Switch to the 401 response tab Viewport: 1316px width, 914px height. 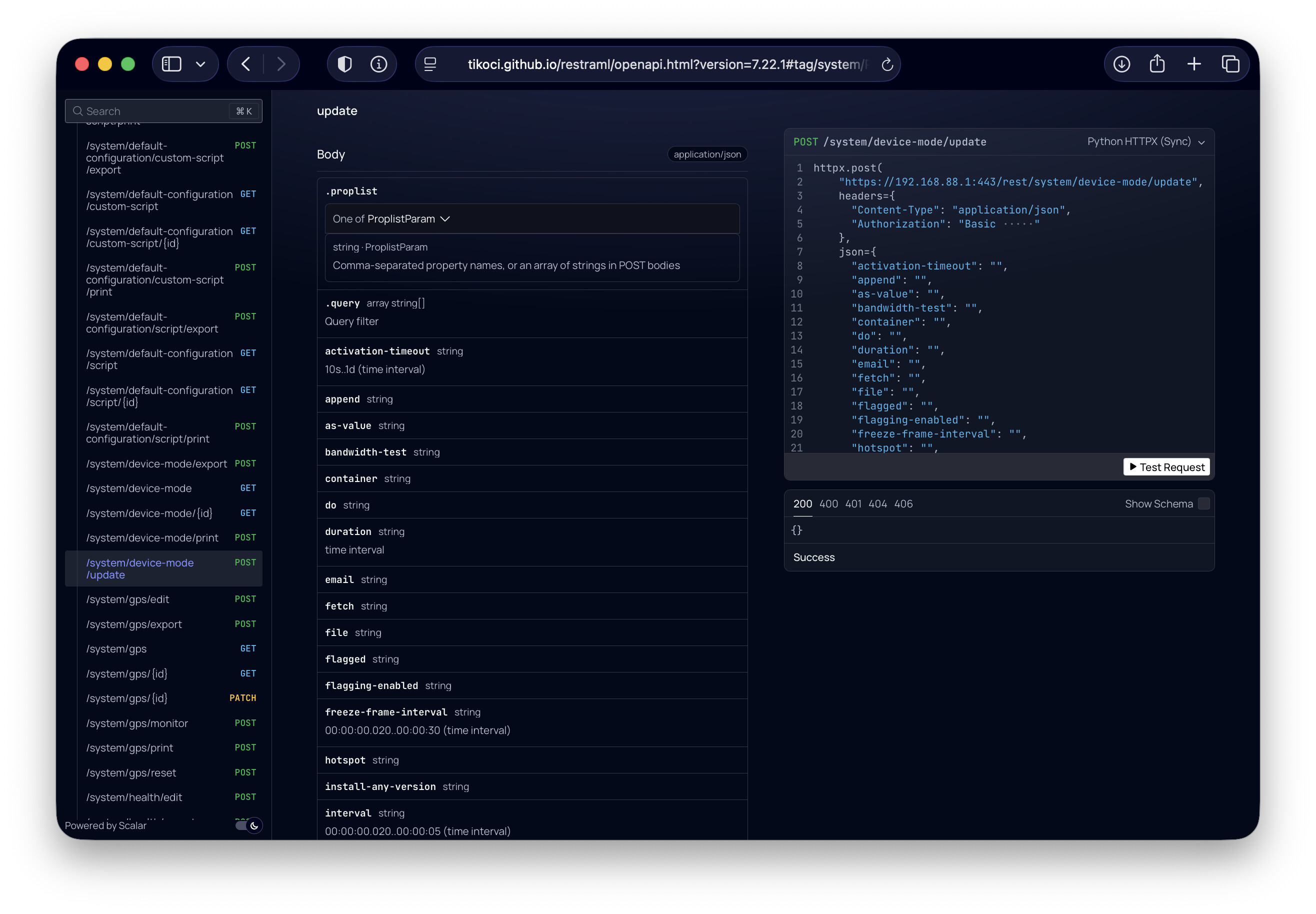pos(853,504)
